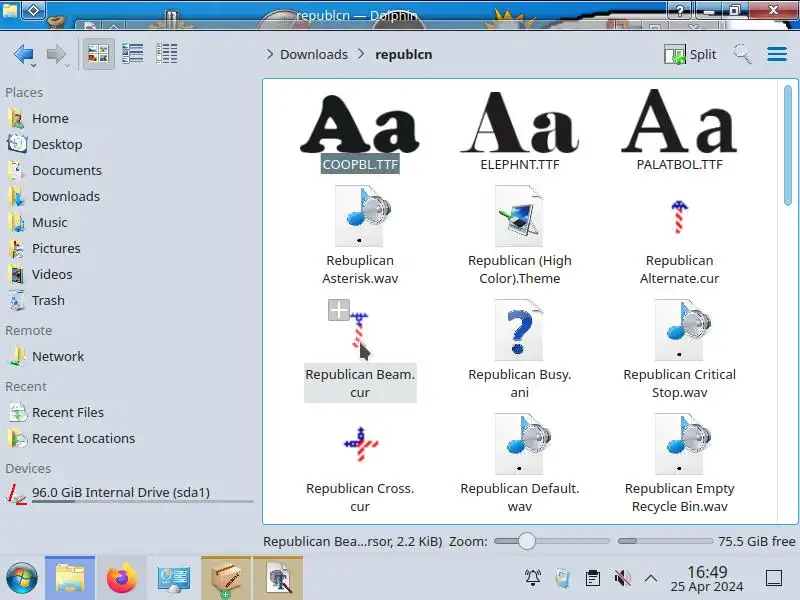The height and width of the screenshot is (600, 800).
Task: Click the Republican Beam.cur file name label
Action: coord(360,383)
